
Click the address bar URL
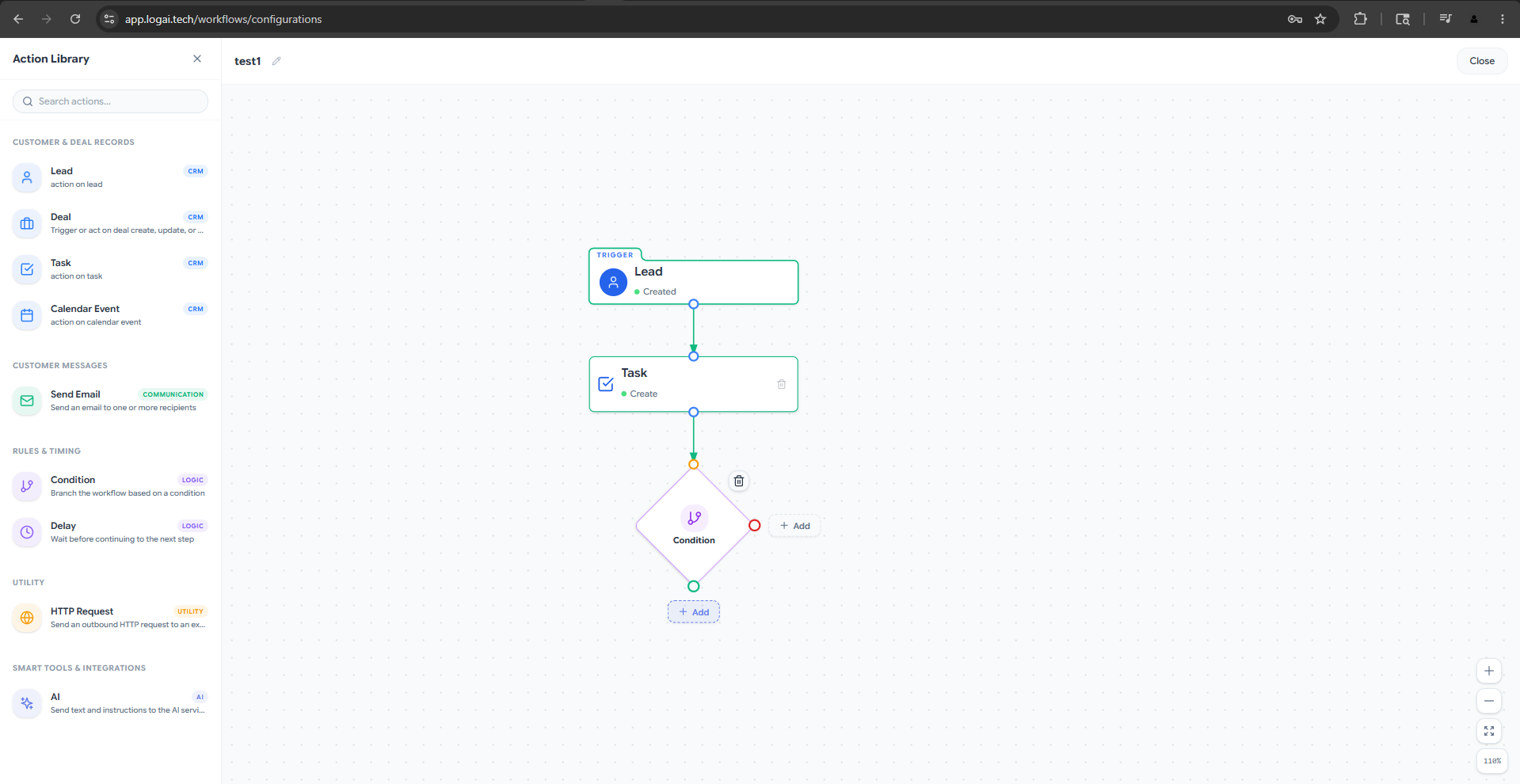pyautogui.click(x=223, y=19)
